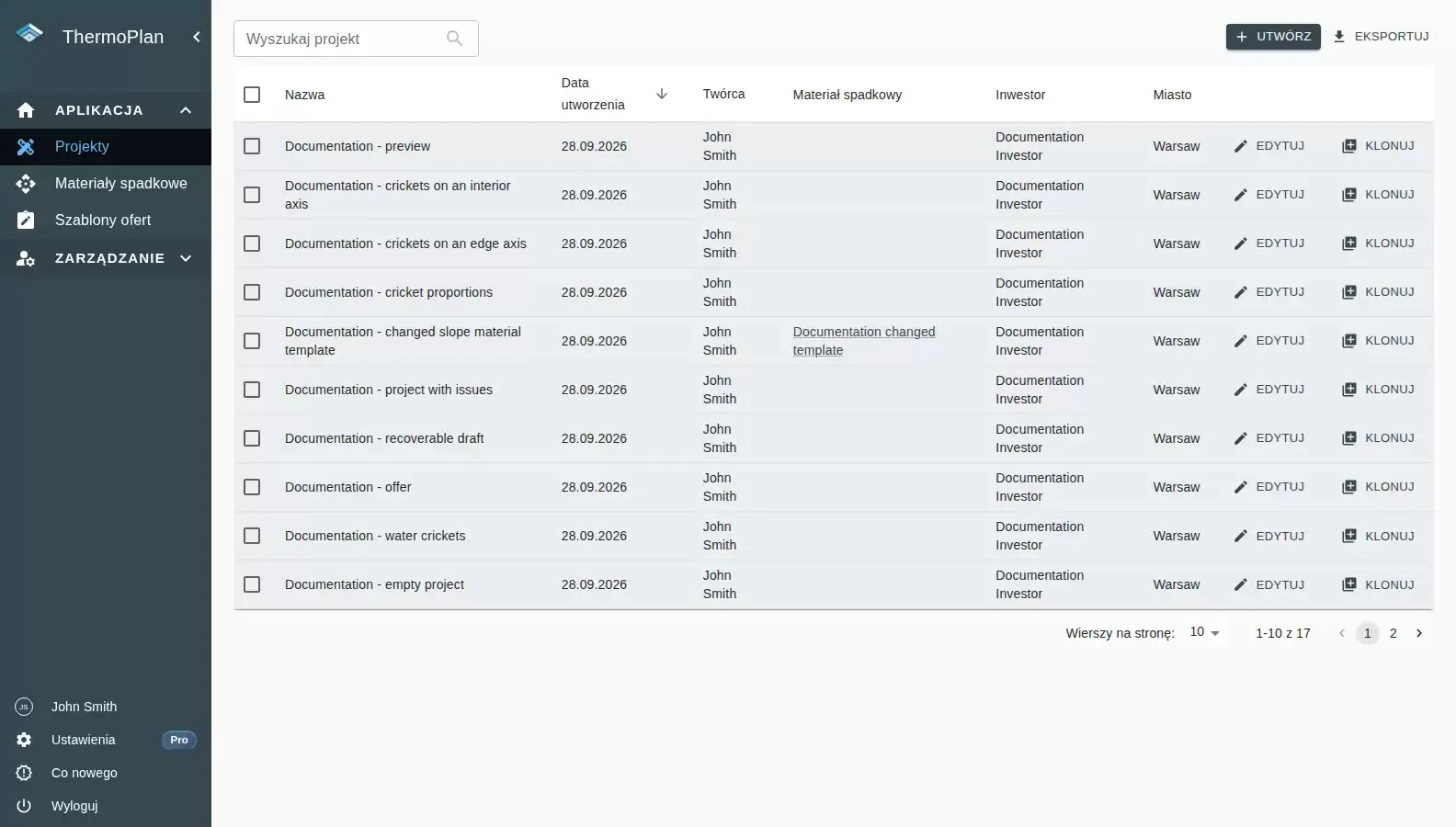Check the Documentation - recoverable draft checkbox
Viewport: 1456px width, 827px height.
(x=252, y=438)
